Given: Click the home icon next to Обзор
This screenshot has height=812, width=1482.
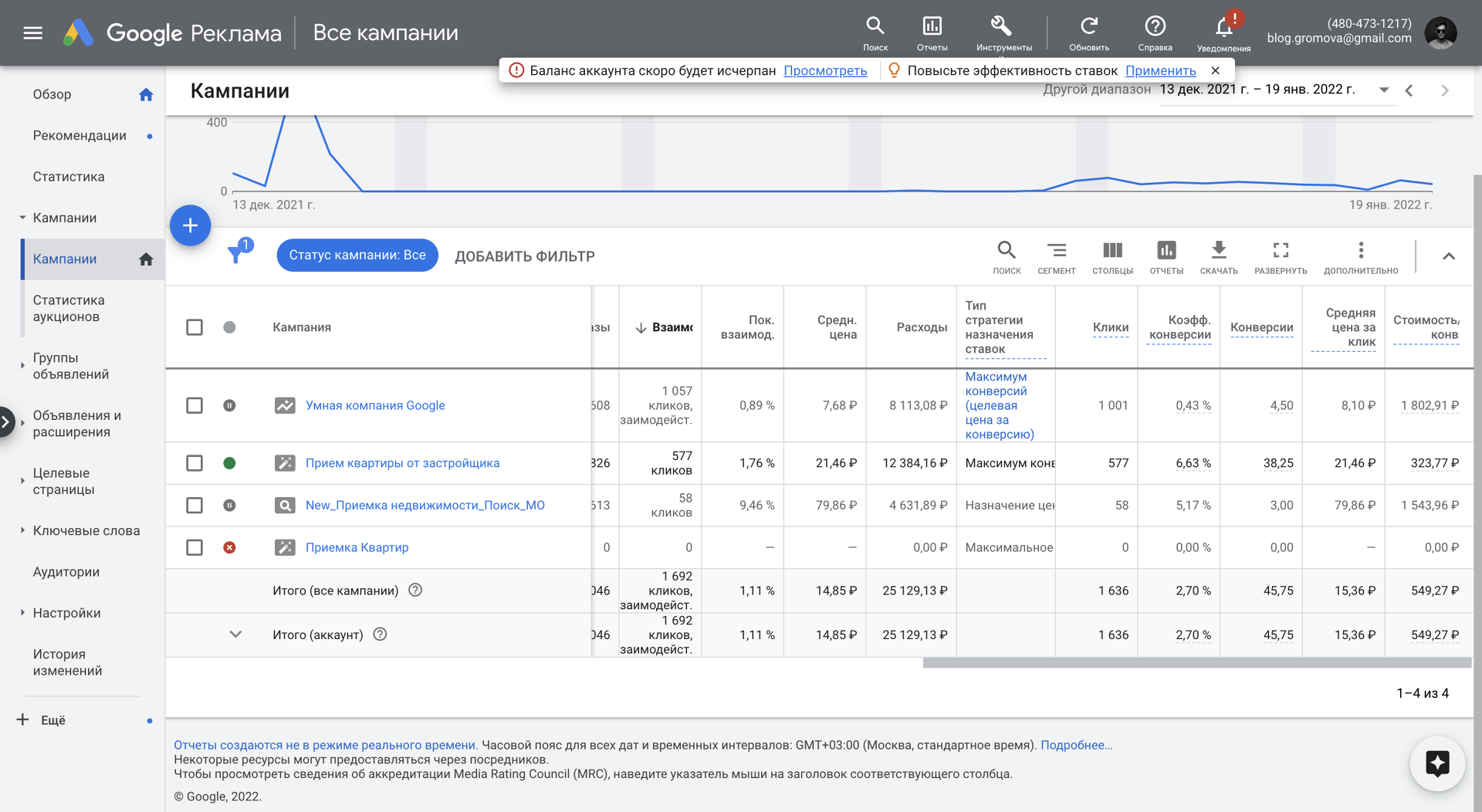Looking at the screenshot, I should [x=146, y=95].
